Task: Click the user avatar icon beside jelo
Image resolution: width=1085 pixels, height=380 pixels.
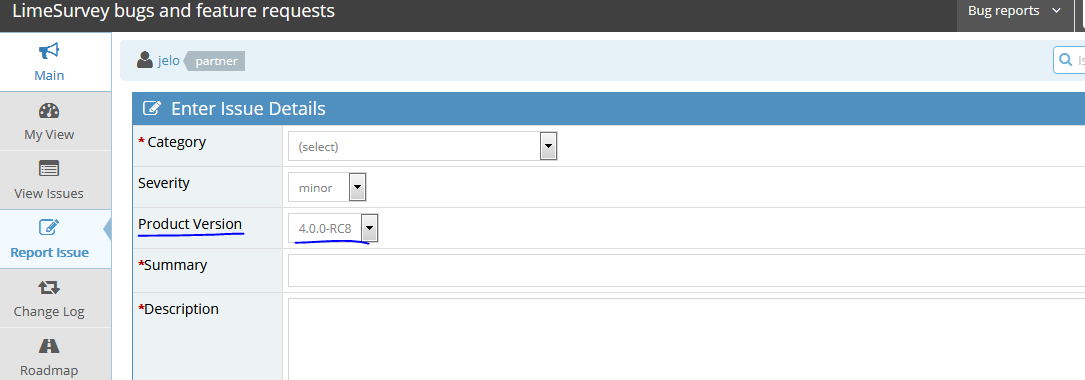Action: point(145,60)
